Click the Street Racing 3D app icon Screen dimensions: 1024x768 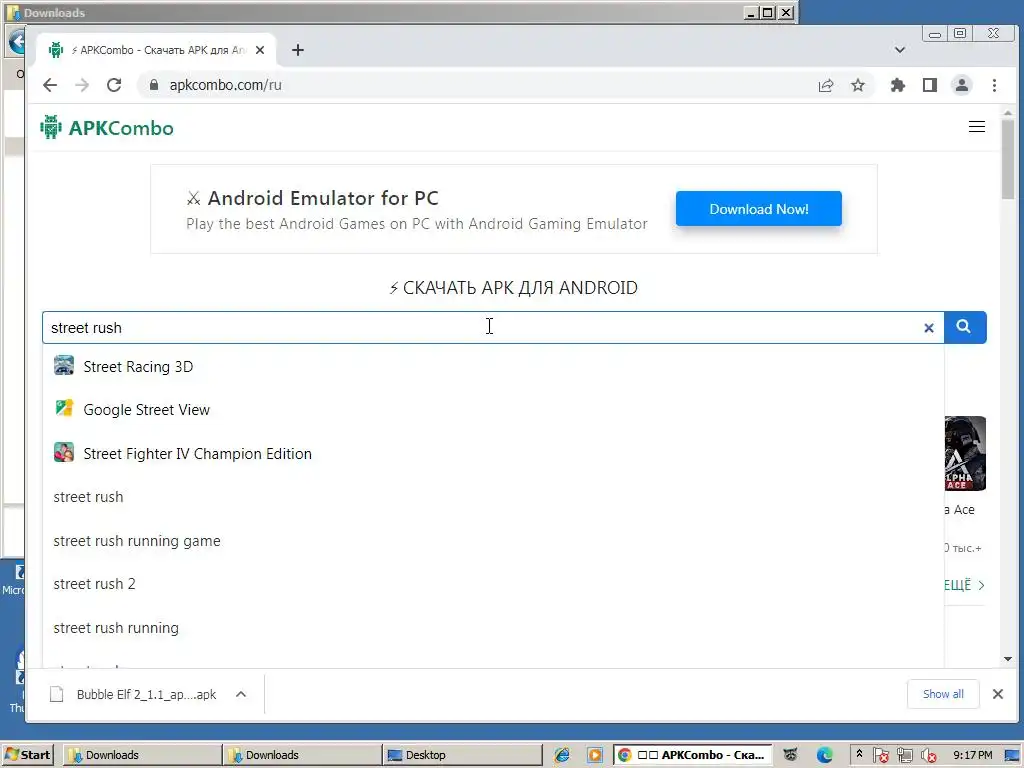[x=64, y=365]
